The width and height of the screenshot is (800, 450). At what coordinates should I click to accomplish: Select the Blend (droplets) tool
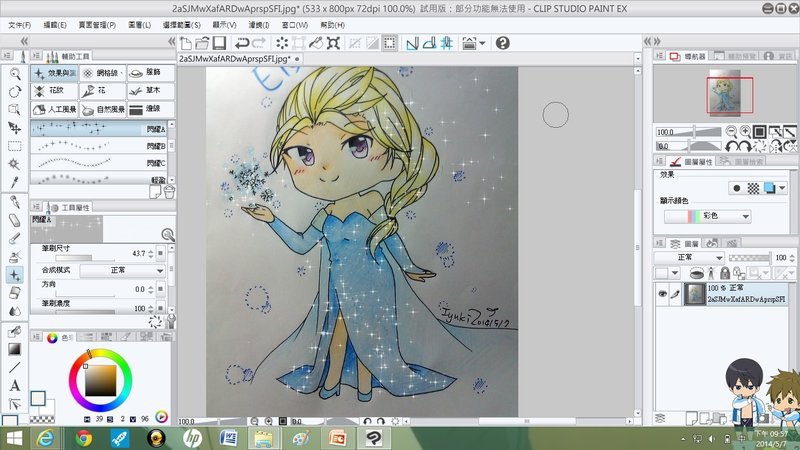click(15, 311)
